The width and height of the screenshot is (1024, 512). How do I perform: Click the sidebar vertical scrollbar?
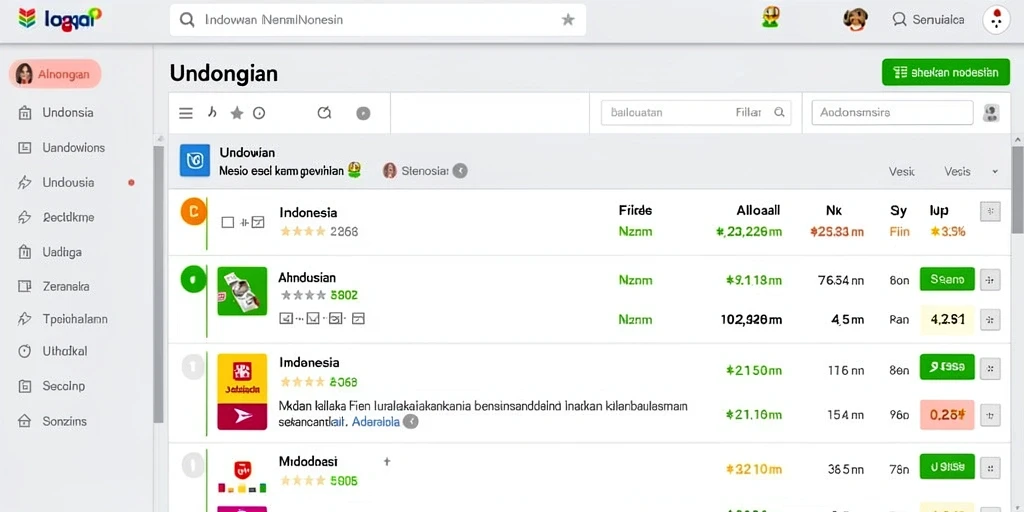tap(158, 284)
